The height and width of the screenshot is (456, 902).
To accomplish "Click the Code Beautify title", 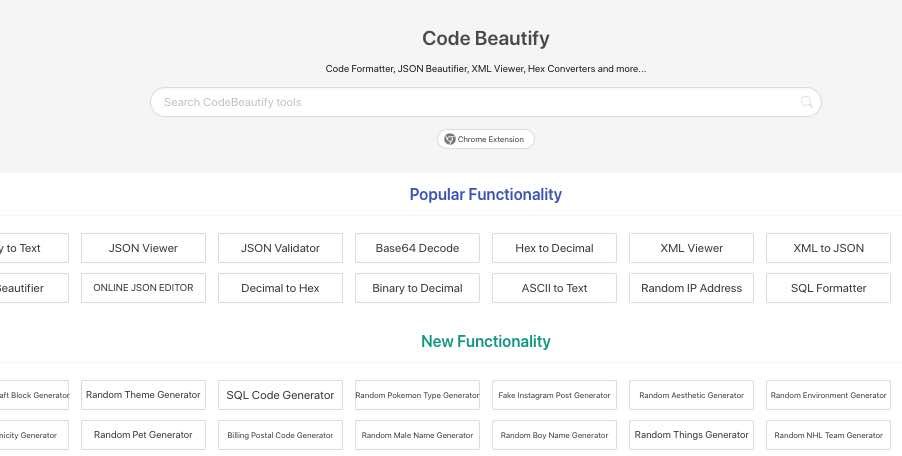I will click(486, 39).
